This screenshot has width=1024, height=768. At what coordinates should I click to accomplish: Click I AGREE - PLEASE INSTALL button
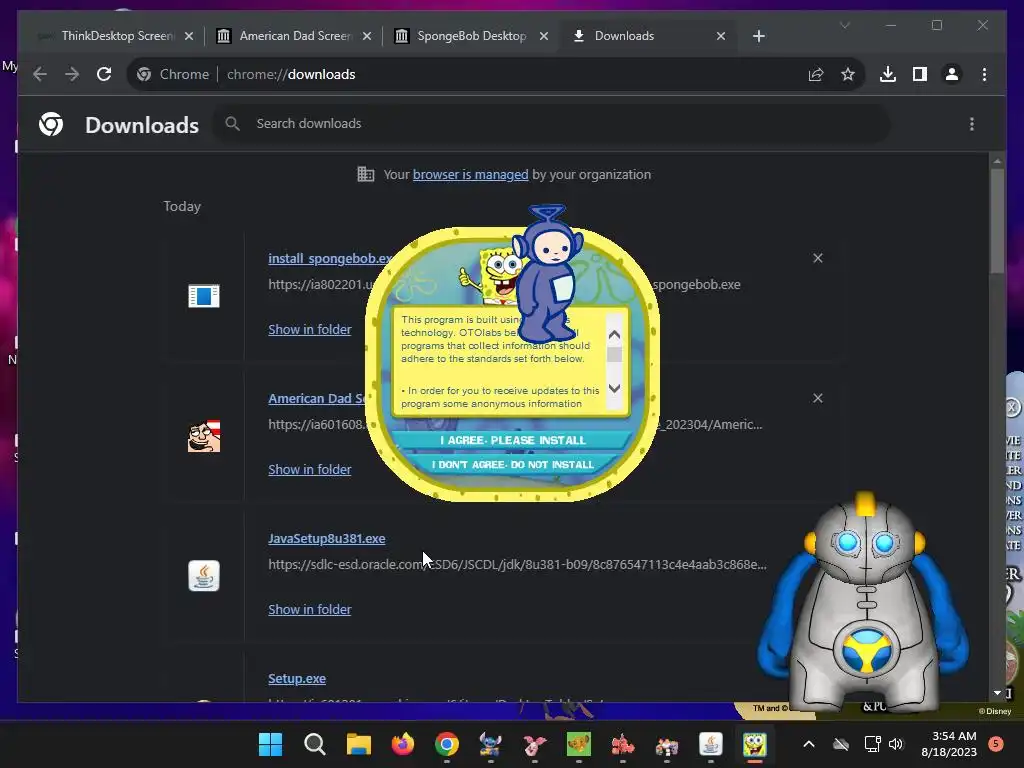(512, 440)
